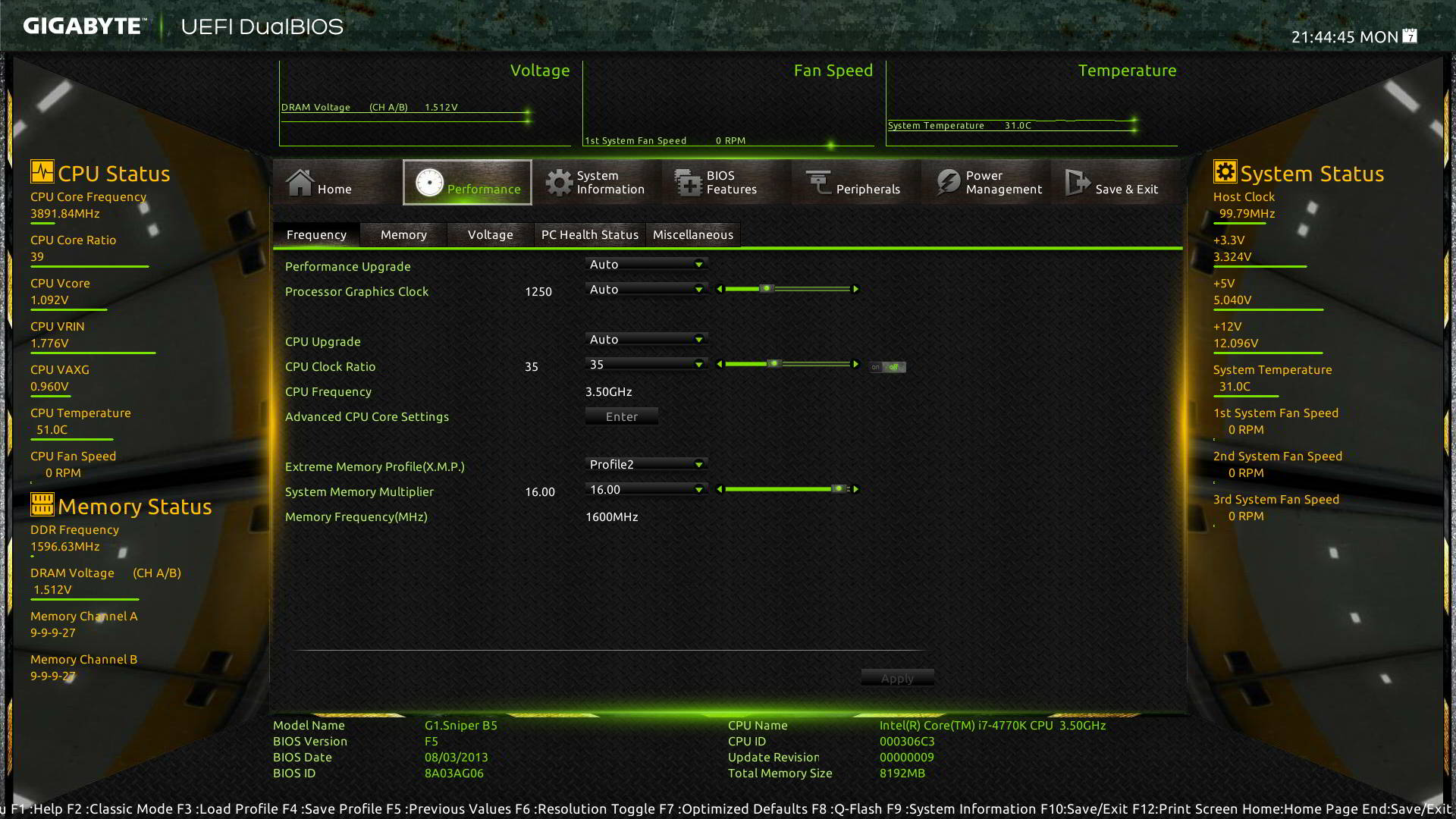Click the CPU Clock Ratio slider handle
This screenshot has height=819, width=1456.
click(774, 363)
